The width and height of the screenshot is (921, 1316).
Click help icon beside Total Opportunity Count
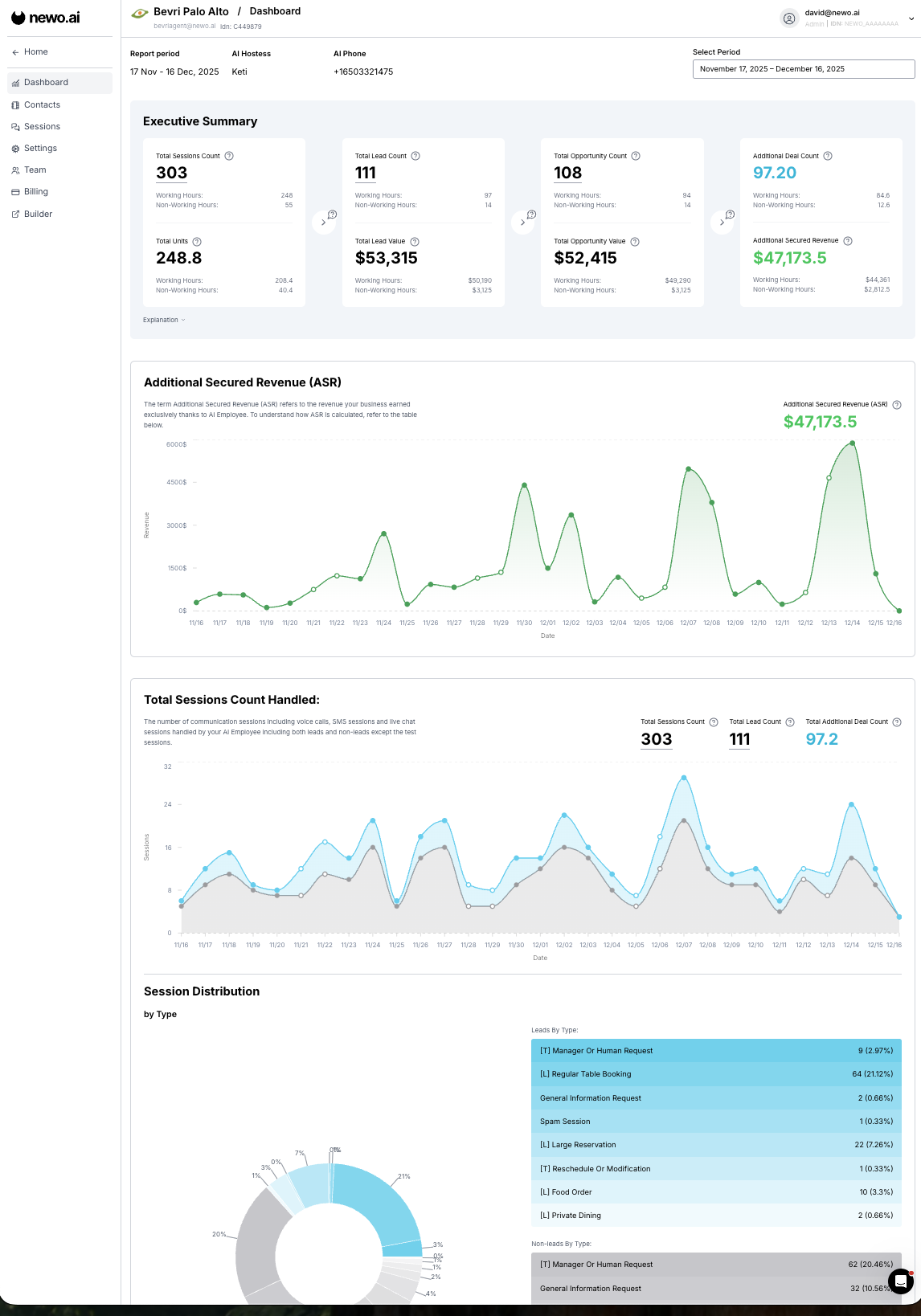[636, 156]
